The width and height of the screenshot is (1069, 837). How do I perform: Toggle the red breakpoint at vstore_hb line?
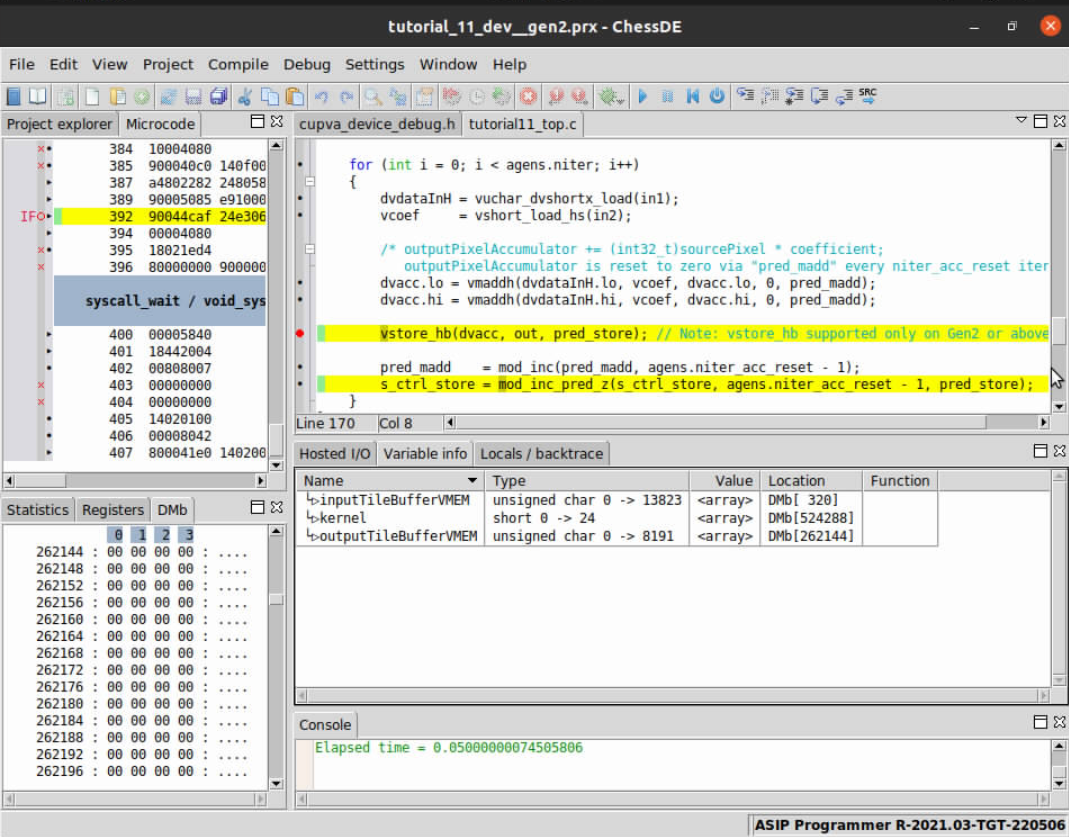301,333
